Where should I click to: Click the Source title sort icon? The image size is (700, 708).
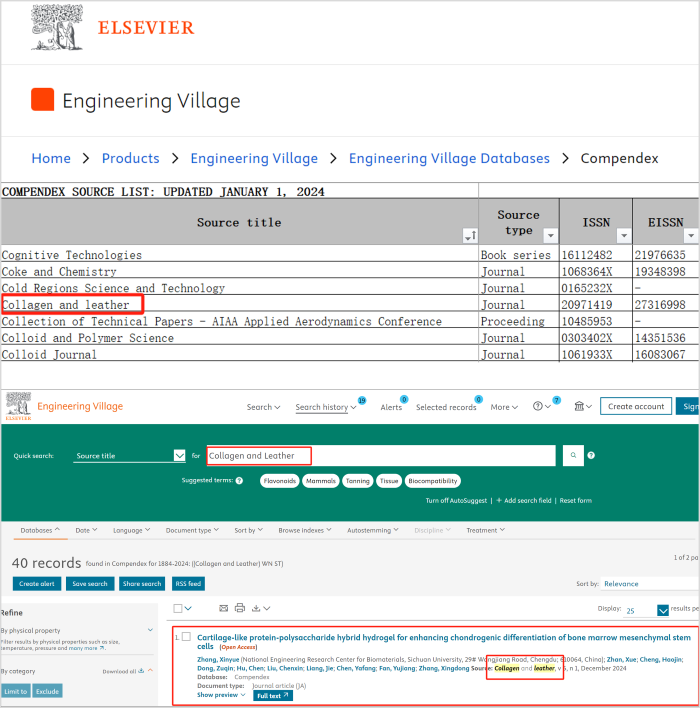tap(470, 235)
